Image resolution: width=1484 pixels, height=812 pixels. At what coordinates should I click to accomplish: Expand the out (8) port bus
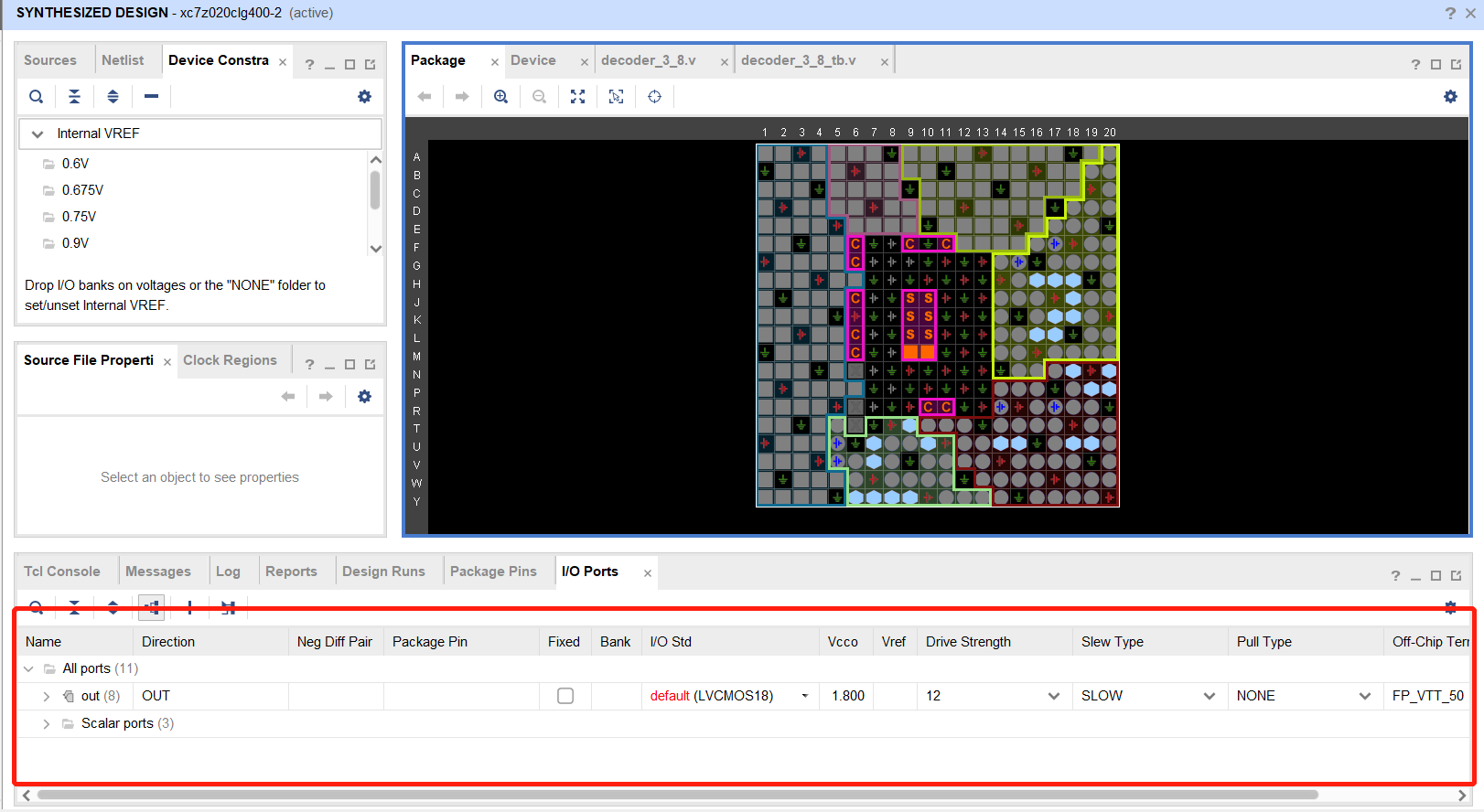[x=47, y=696]
